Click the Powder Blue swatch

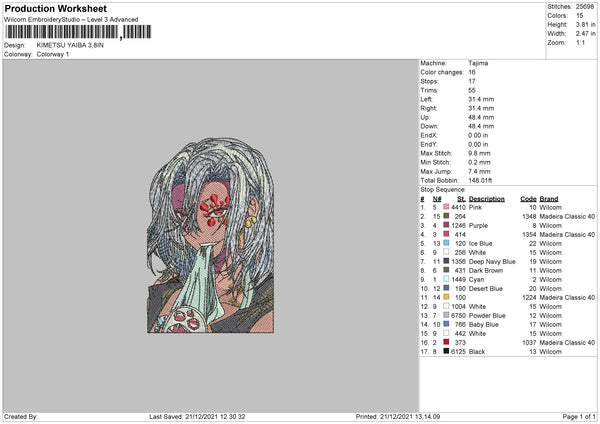pos(446,315)
